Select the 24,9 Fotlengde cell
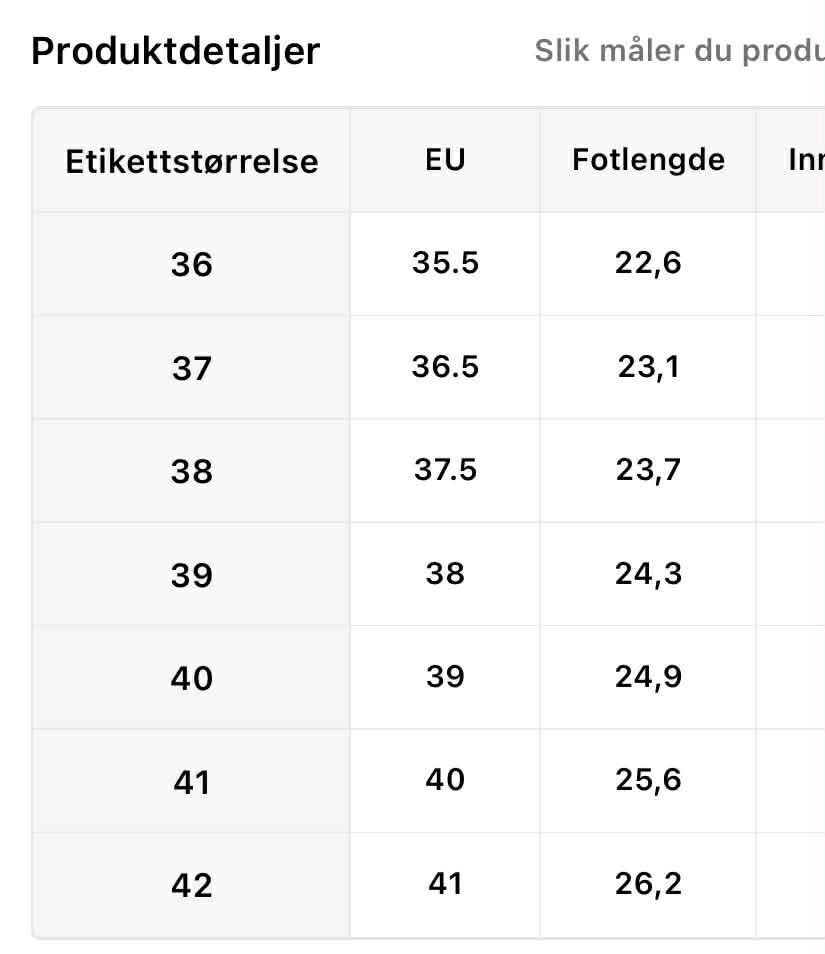 (648, 677)
